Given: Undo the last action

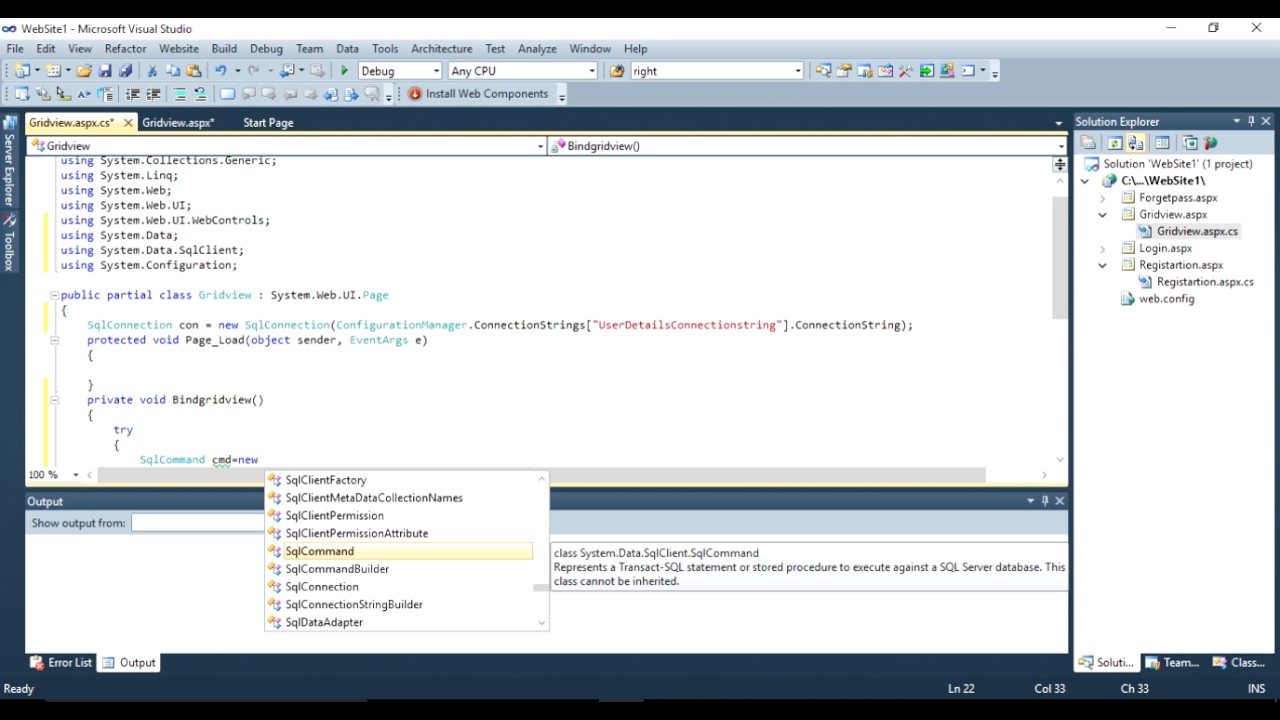Looking at the screenshot, I should [x=220, y=71].
